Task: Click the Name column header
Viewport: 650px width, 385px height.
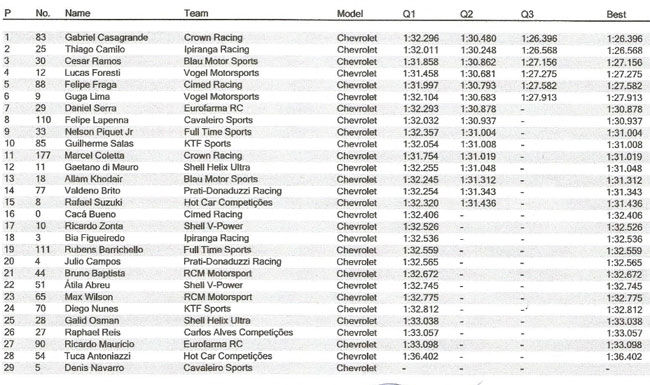Action: tap(78, 13)
